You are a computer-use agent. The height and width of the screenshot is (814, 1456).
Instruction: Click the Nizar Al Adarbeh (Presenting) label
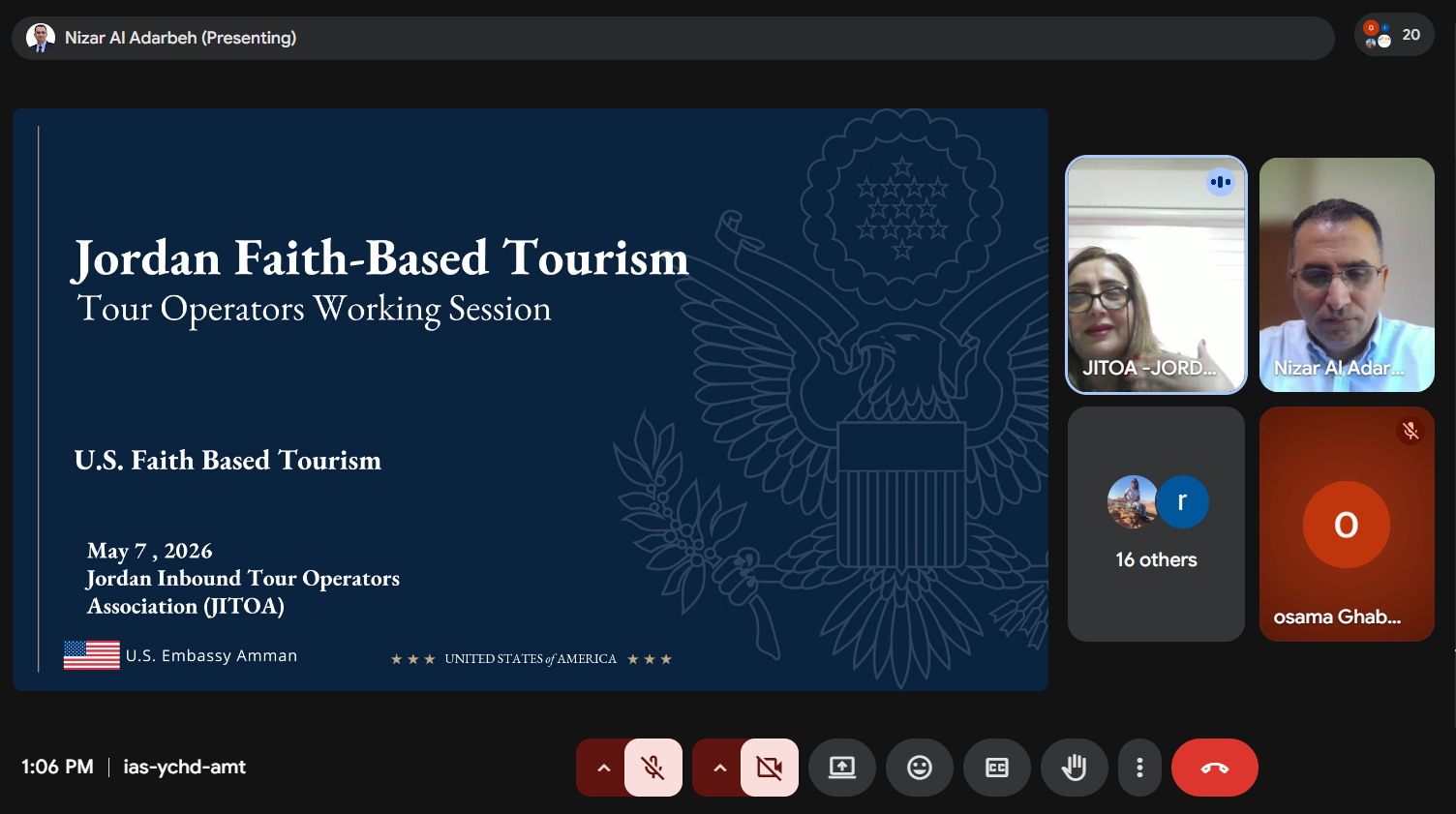180,38
